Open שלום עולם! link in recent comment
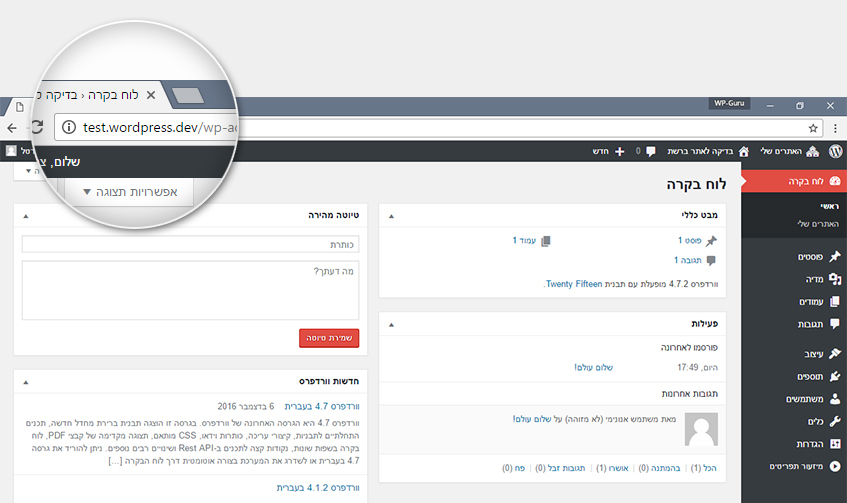The height and width of the screenshot is (503, 847). [x=532, y=419]
